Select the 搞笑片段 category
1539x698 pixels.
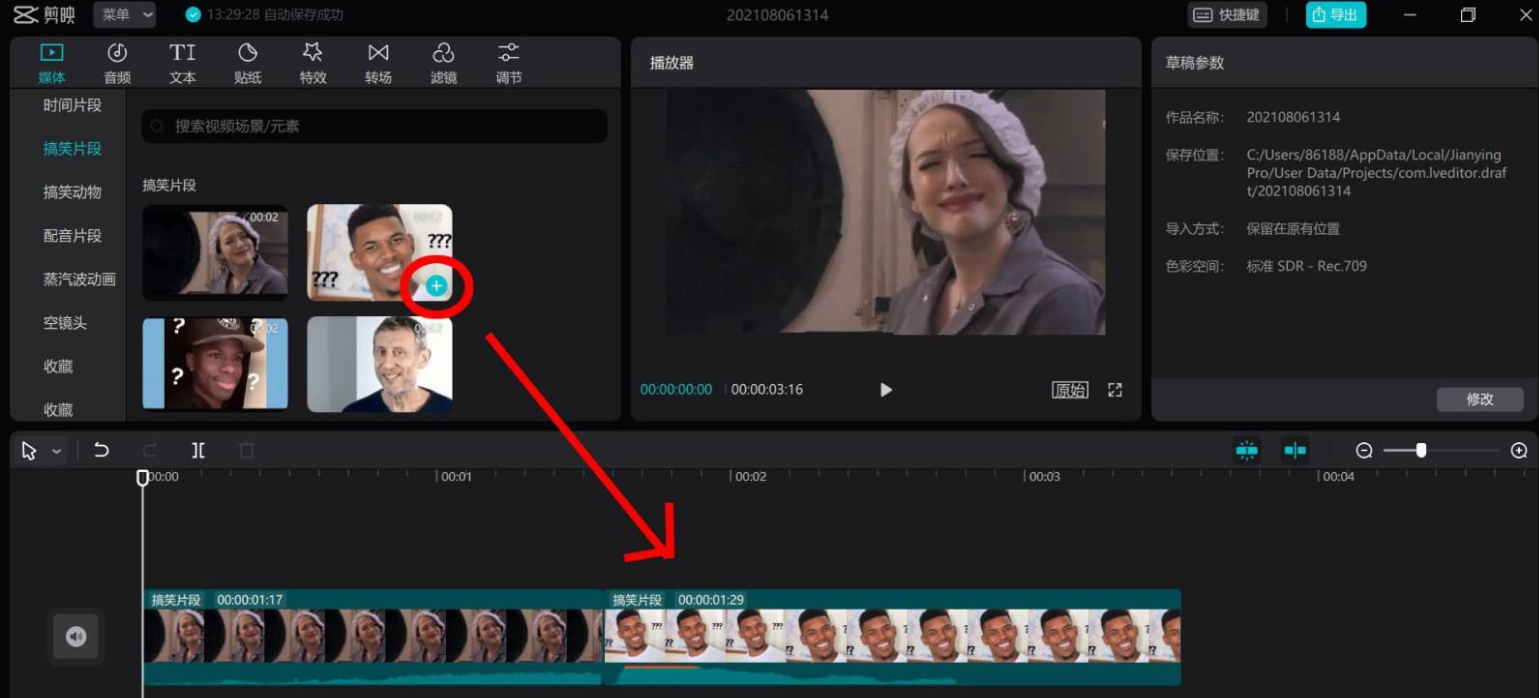pos(72,149)
